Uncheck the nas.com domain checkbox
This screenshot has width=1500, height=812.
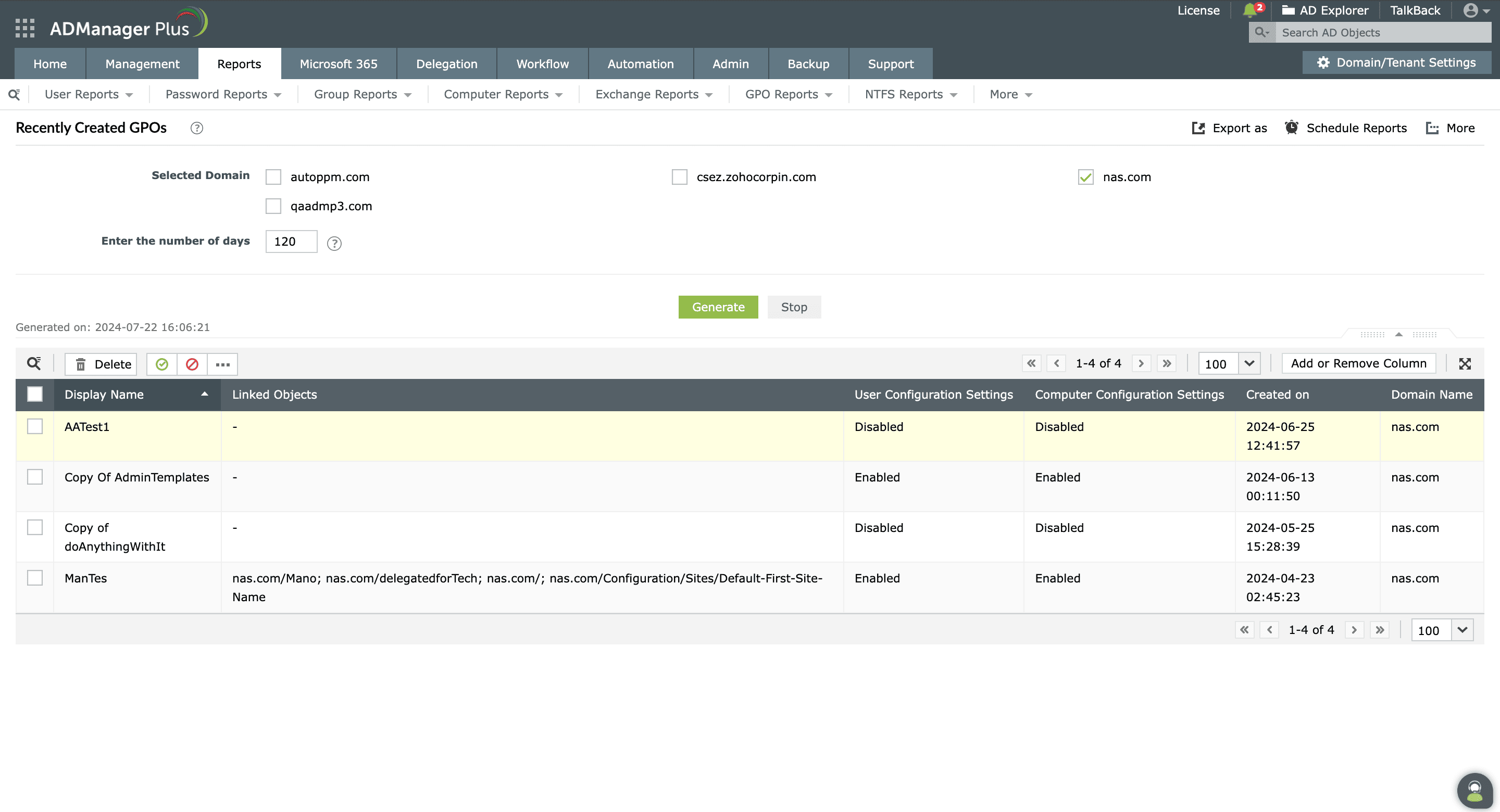click(1085, 177)
